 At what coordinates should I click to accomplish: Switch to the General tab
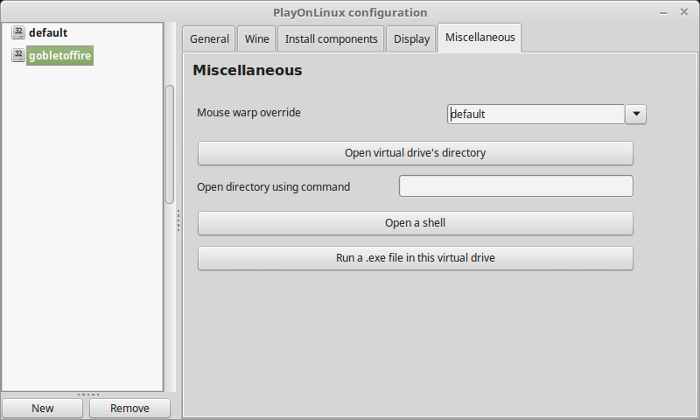(x=209, y=39)
